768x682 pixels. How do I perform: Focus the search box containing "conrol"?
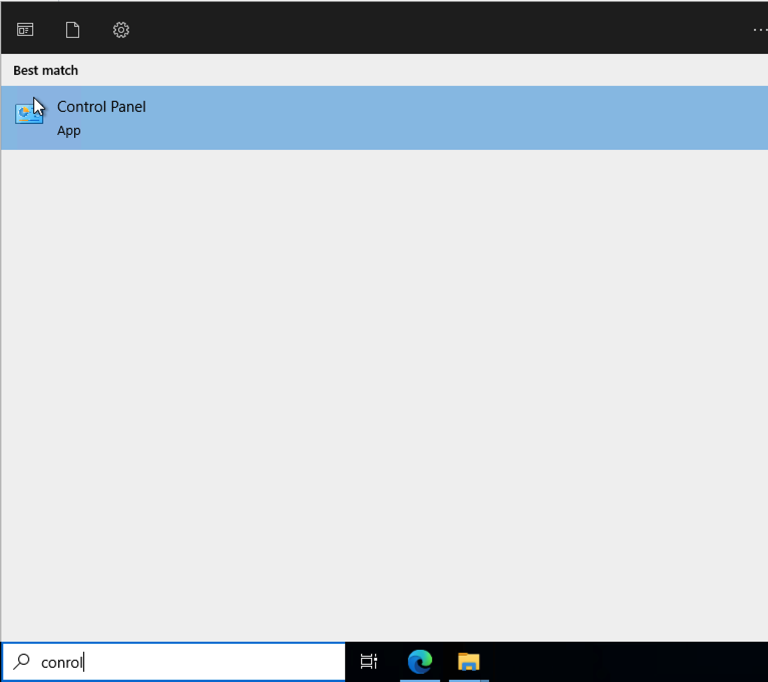(x=173, y=662)
